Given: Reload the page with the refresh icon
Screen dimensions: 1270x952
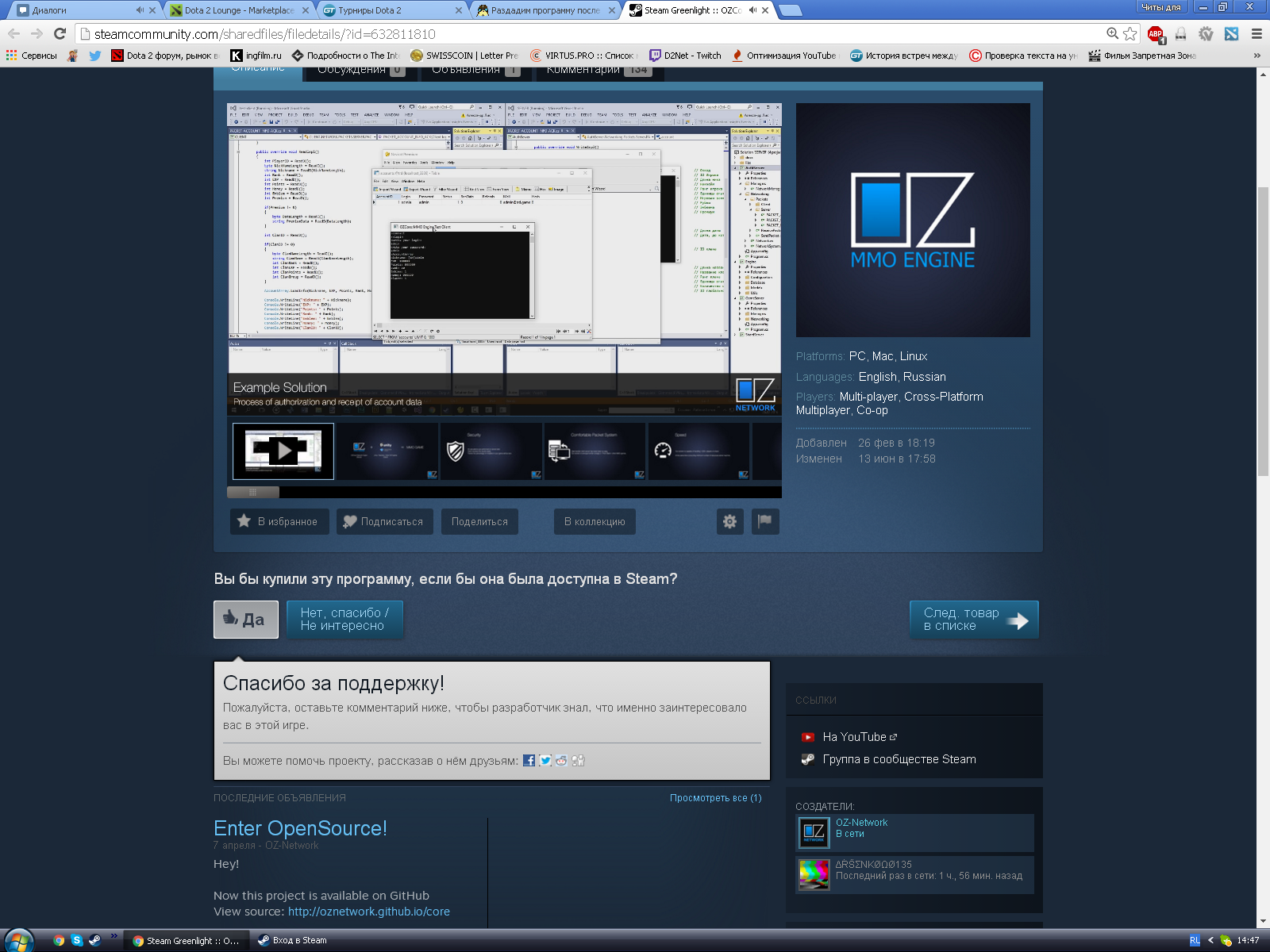Looking at the screenshot, I should (x=60, y=33).
